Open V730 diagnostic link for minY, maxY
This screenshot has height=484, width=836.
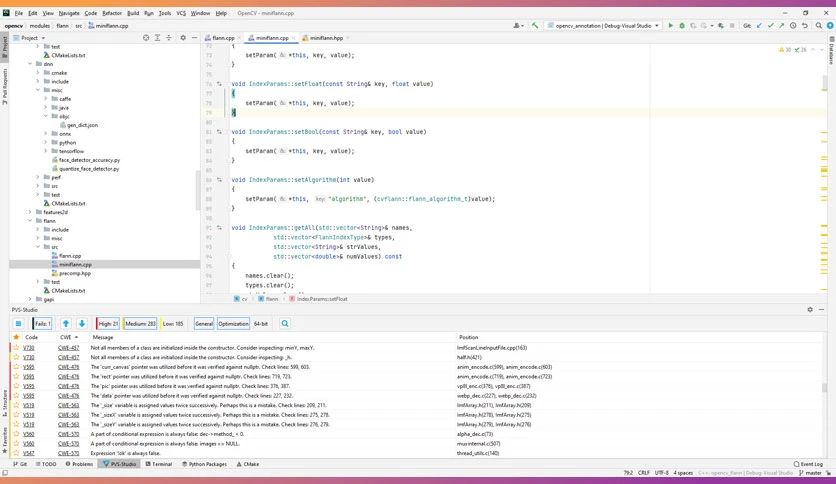tap(28, 348)
